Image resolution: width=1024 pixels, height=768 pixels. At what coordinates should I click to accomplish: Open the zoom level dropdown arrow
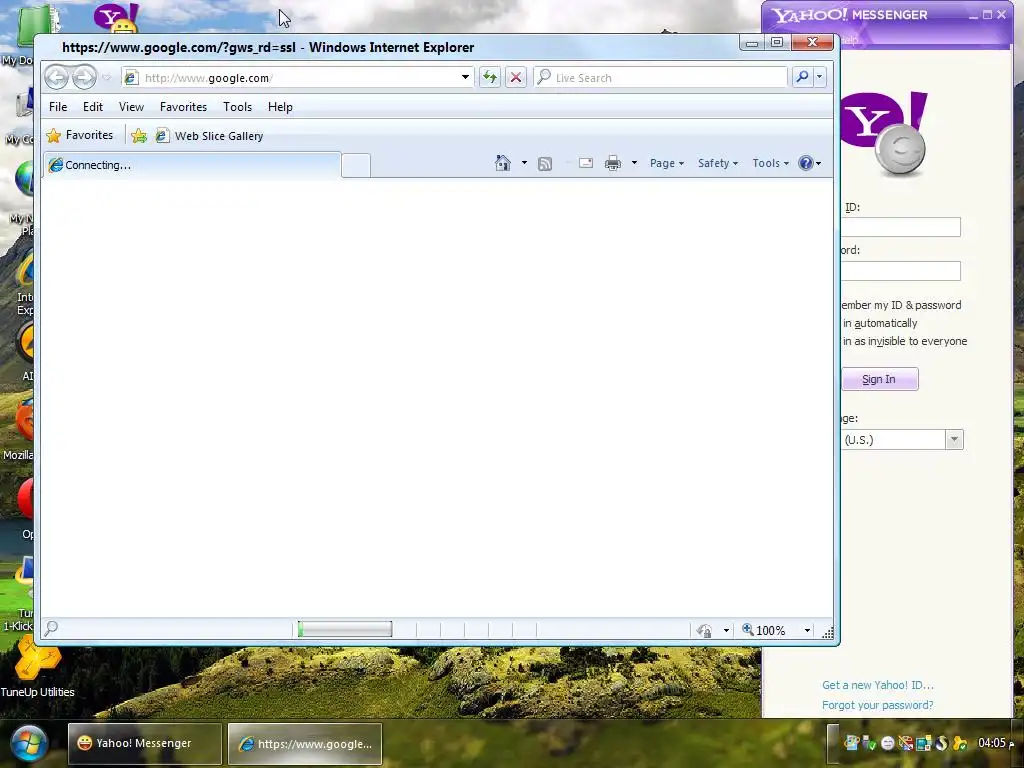(x=807, y=630)
